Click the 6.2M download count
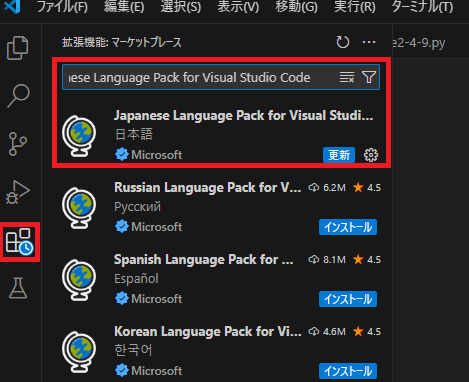The height and width of the screenshot is (382, 469). click(327, 188)
